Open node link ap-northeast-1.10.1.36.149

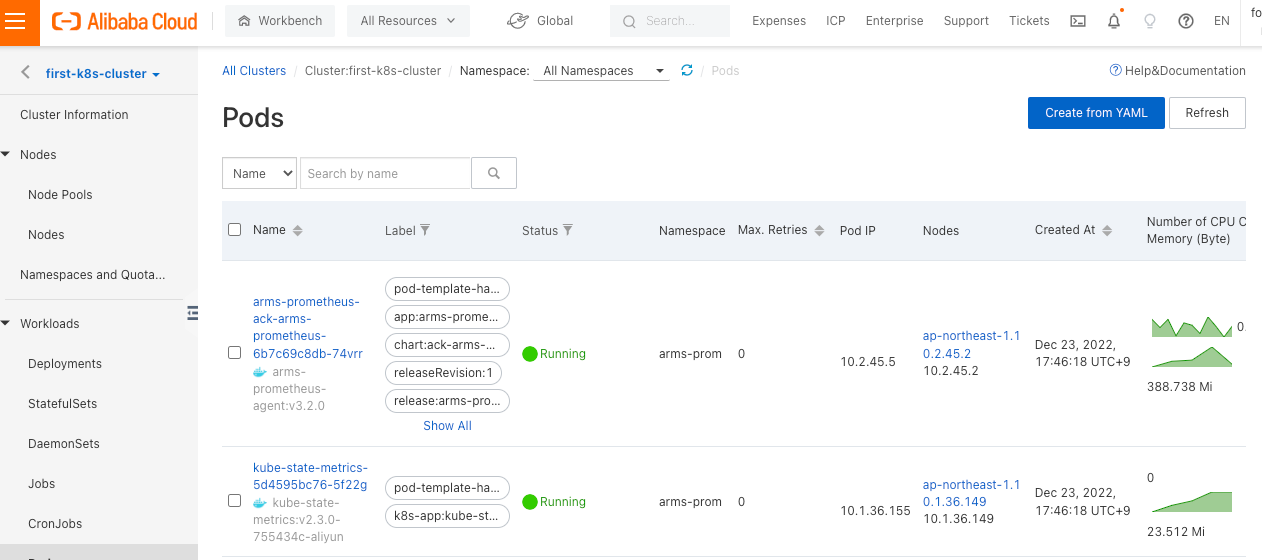(x=971, y=493)
